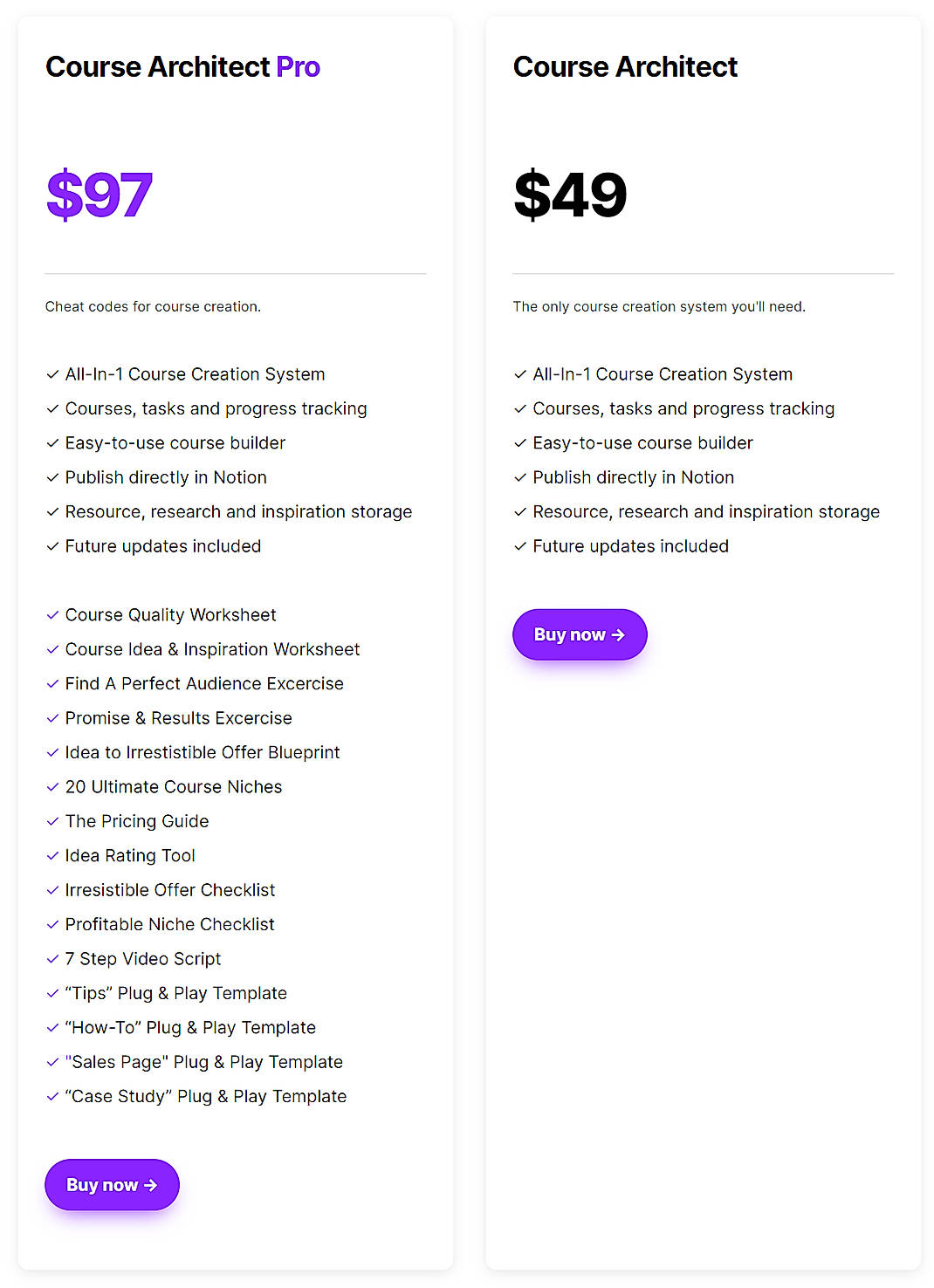
Task: Click the arrow icon inside the Pro Buy now button
Action: [x=149, y=1185]
